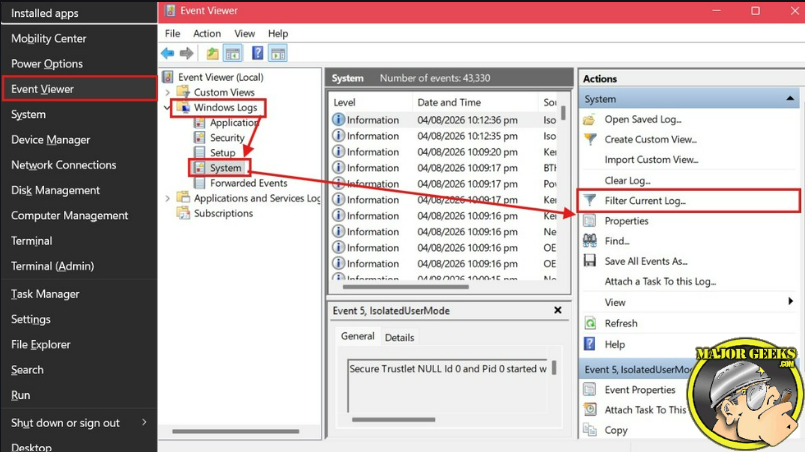Click the Create Custom View funnel icon
The height and width of the screenshot is (452, 805).
click(590, 139)
